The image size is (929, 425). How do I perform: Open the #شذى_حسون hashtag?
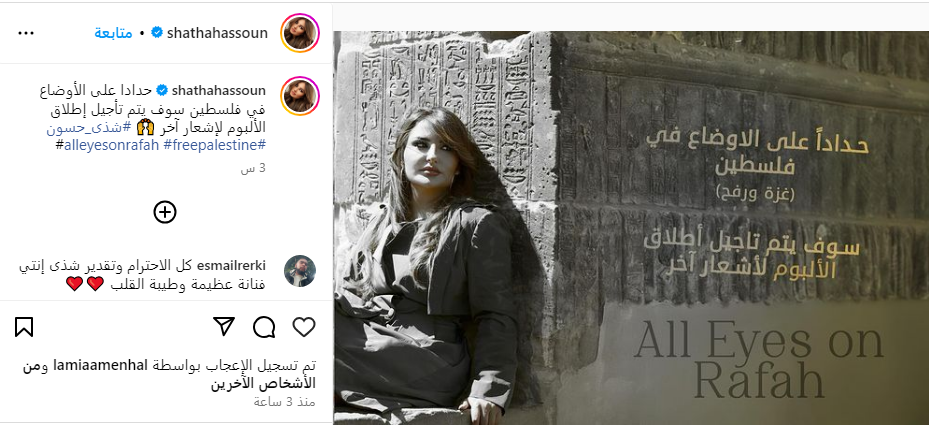[x=85, y=127]
